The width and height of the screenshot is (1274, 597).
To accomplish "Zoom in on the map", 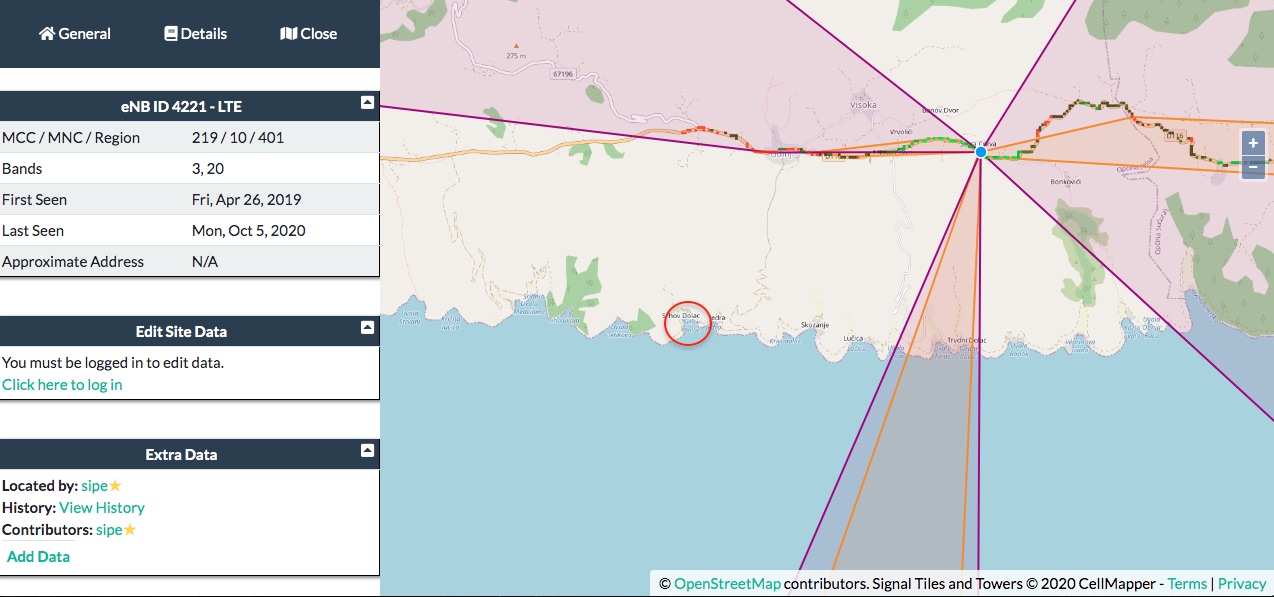I will click(1253, 143).
